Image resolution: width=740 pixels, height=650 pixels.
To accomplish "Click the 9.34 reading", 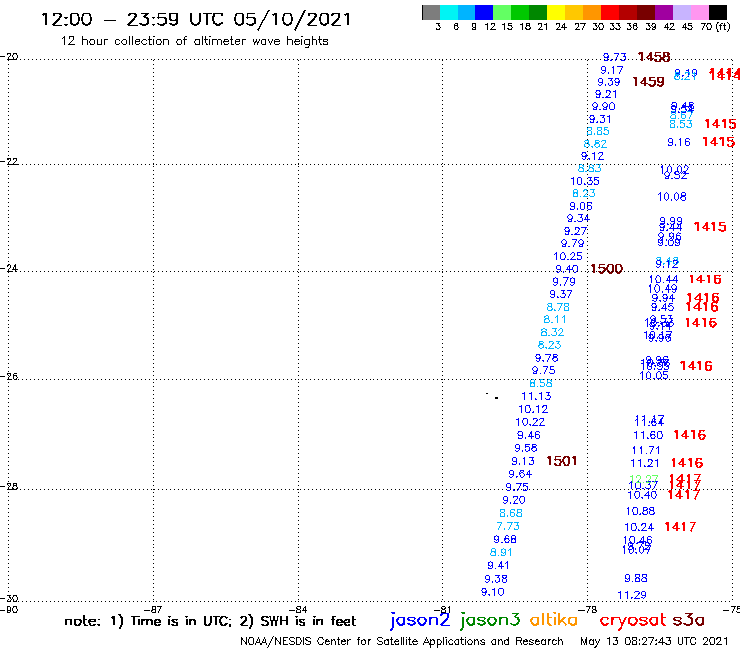I will pyautogui.click(x=578, y=219).
